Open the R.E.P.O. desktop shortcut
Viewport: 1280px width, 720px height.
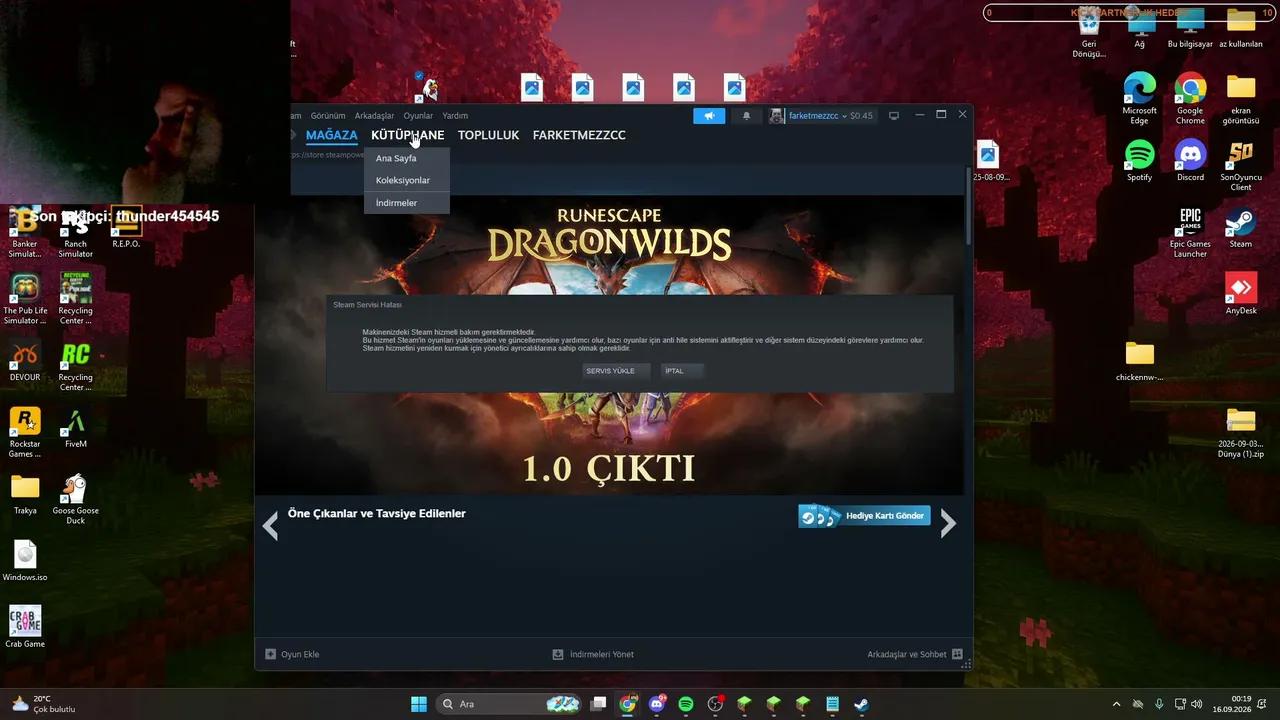(x=126, y=228)
